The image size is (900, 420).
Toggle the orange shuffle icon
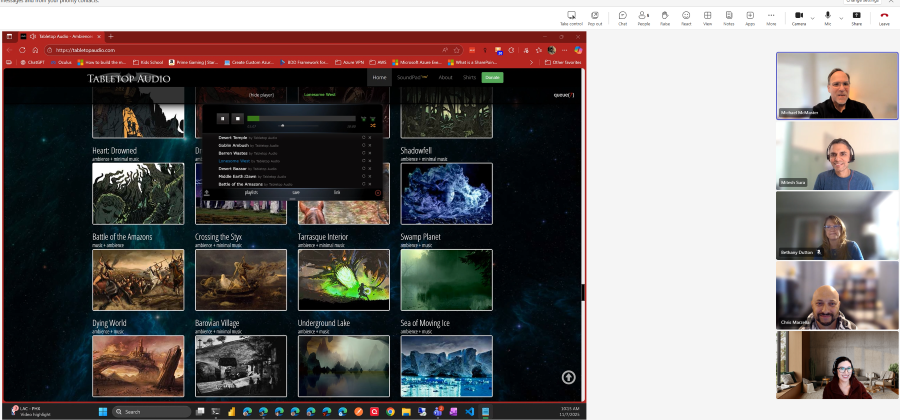tap(373, 125)
